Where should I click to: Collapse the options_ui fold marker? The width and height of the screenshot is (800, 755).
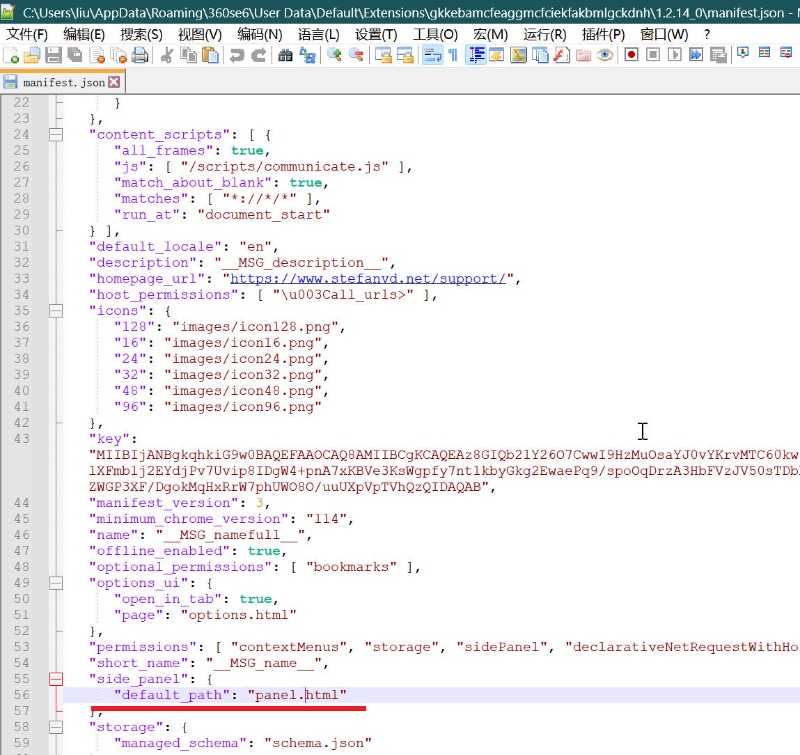(x=56, y=583)
